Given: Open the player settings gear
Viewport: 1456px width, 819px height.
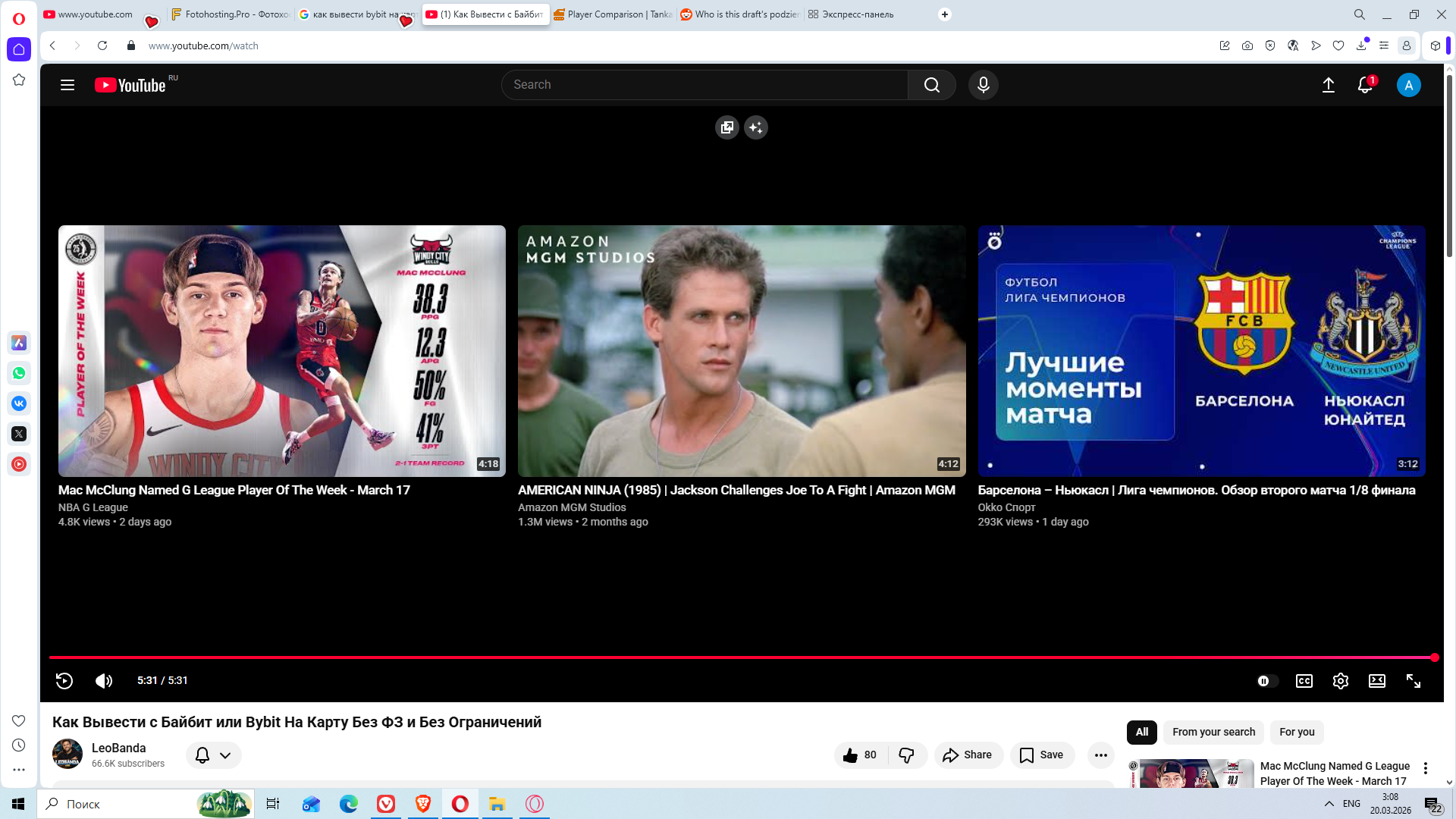Looking at the screenshot, I should click(x=1340, y=681).
